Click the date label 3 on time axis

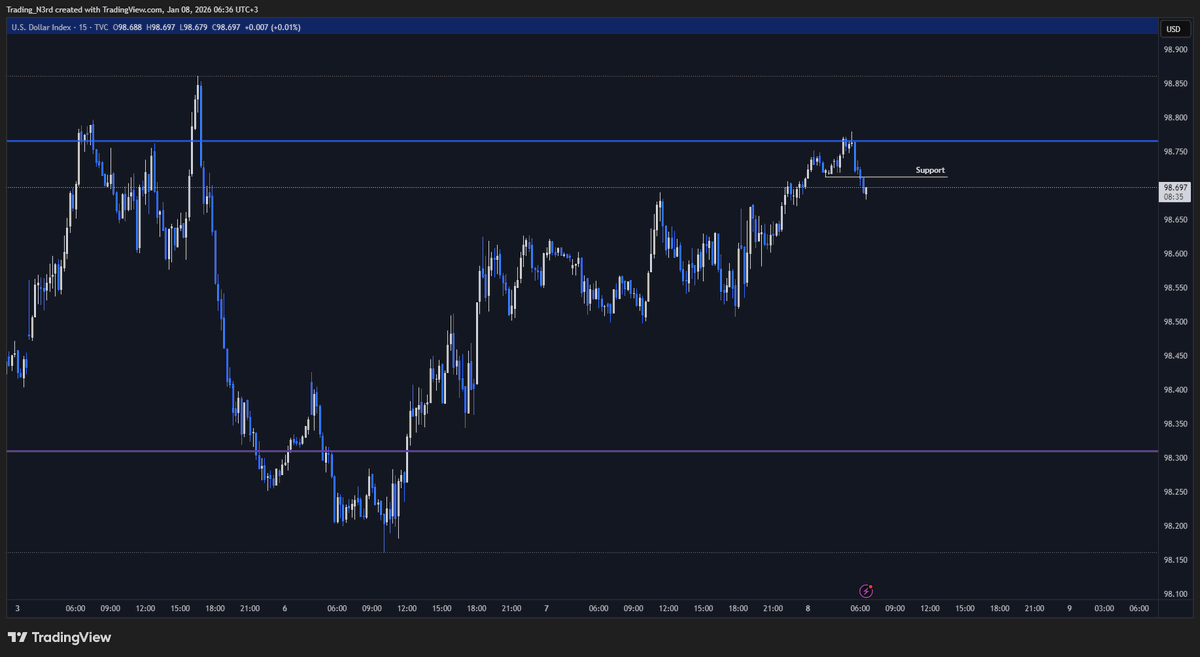pyautogui.click(x=17, y=607)
